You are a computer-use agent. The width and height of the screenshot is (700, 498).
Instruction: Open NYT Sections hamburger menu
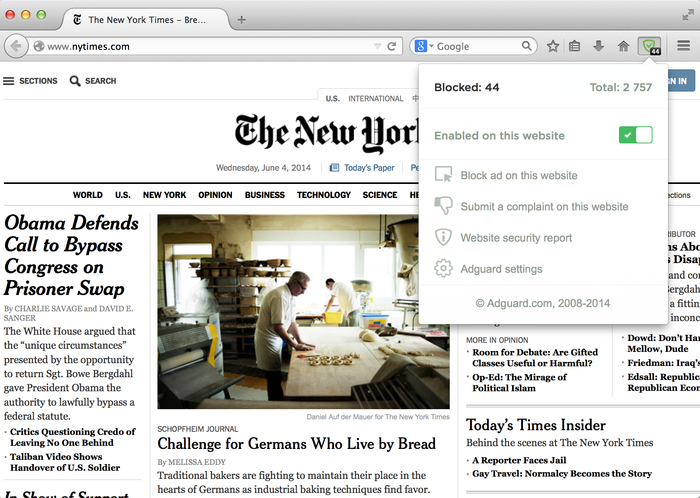click(8, 81)
